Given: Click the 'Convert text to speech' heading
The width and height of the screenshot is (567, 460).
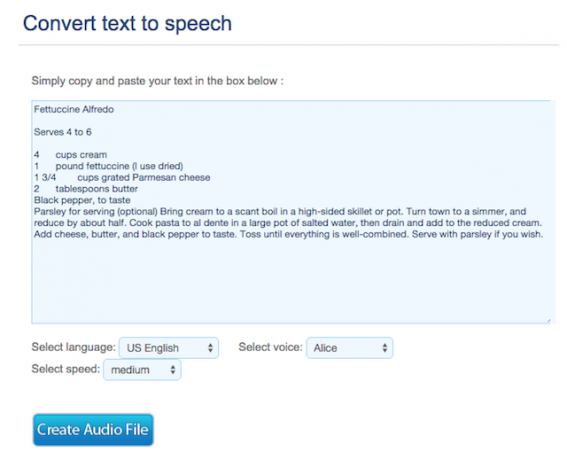Looking at the screenshot, I should click(127, 24).
